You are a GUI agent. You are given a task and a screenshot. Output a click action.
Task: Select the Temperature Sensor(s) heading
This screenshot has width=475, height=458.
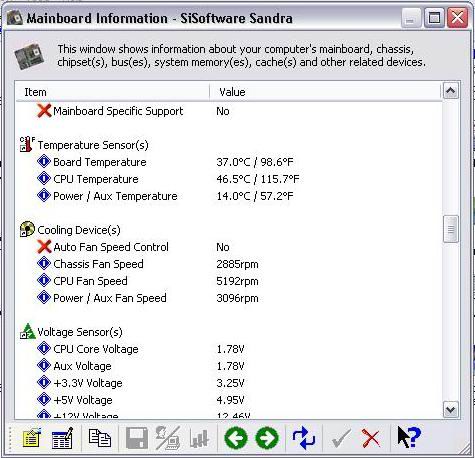93,145
